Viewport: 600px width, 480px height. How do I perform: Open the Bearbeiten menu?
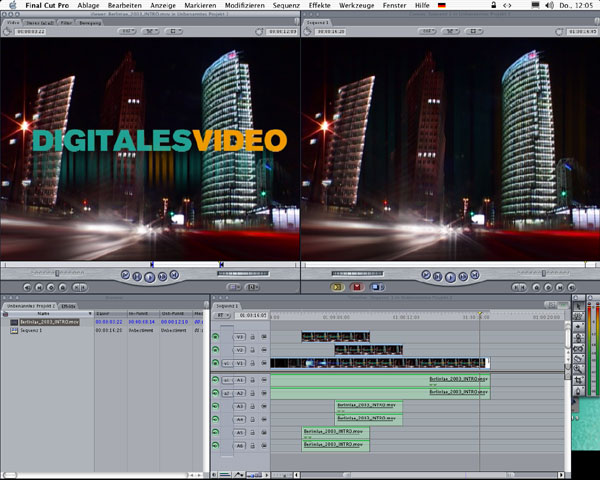(x=125, y=5)
